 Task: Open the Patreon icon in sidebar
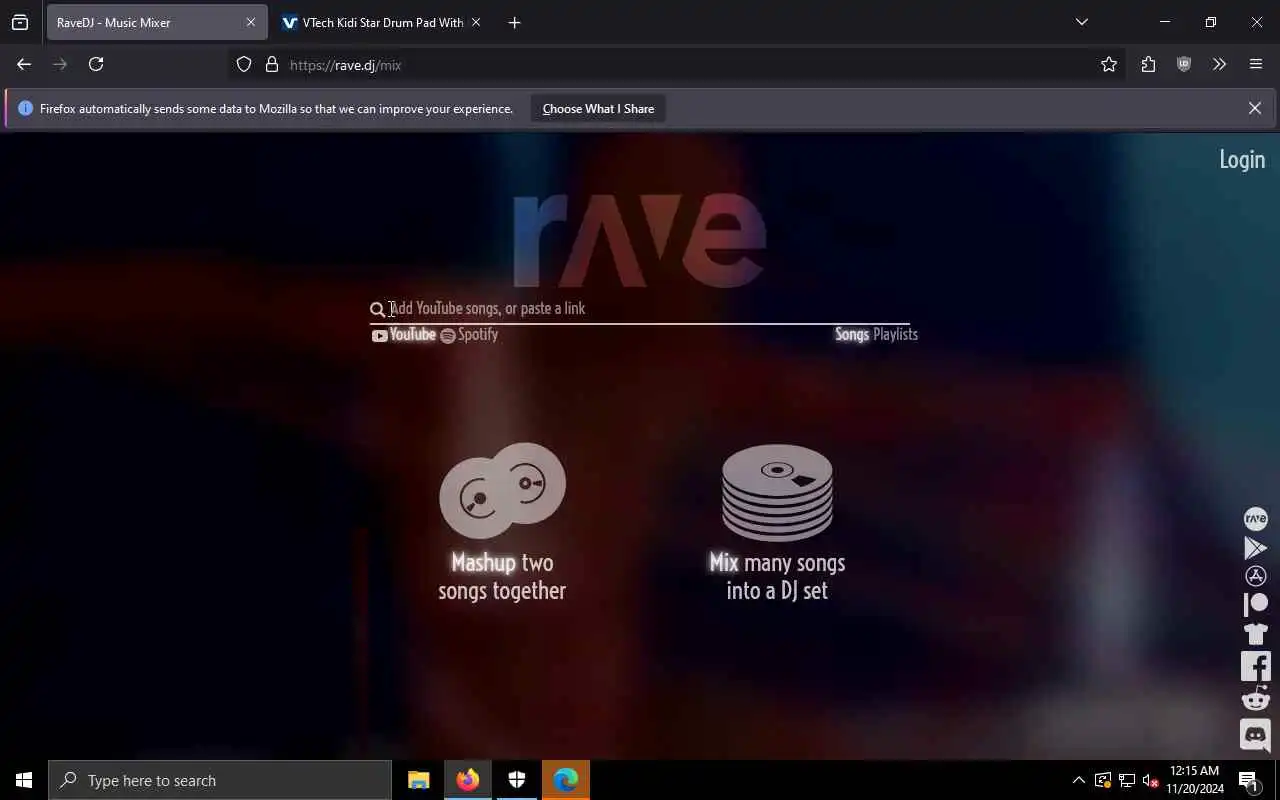1255,604
